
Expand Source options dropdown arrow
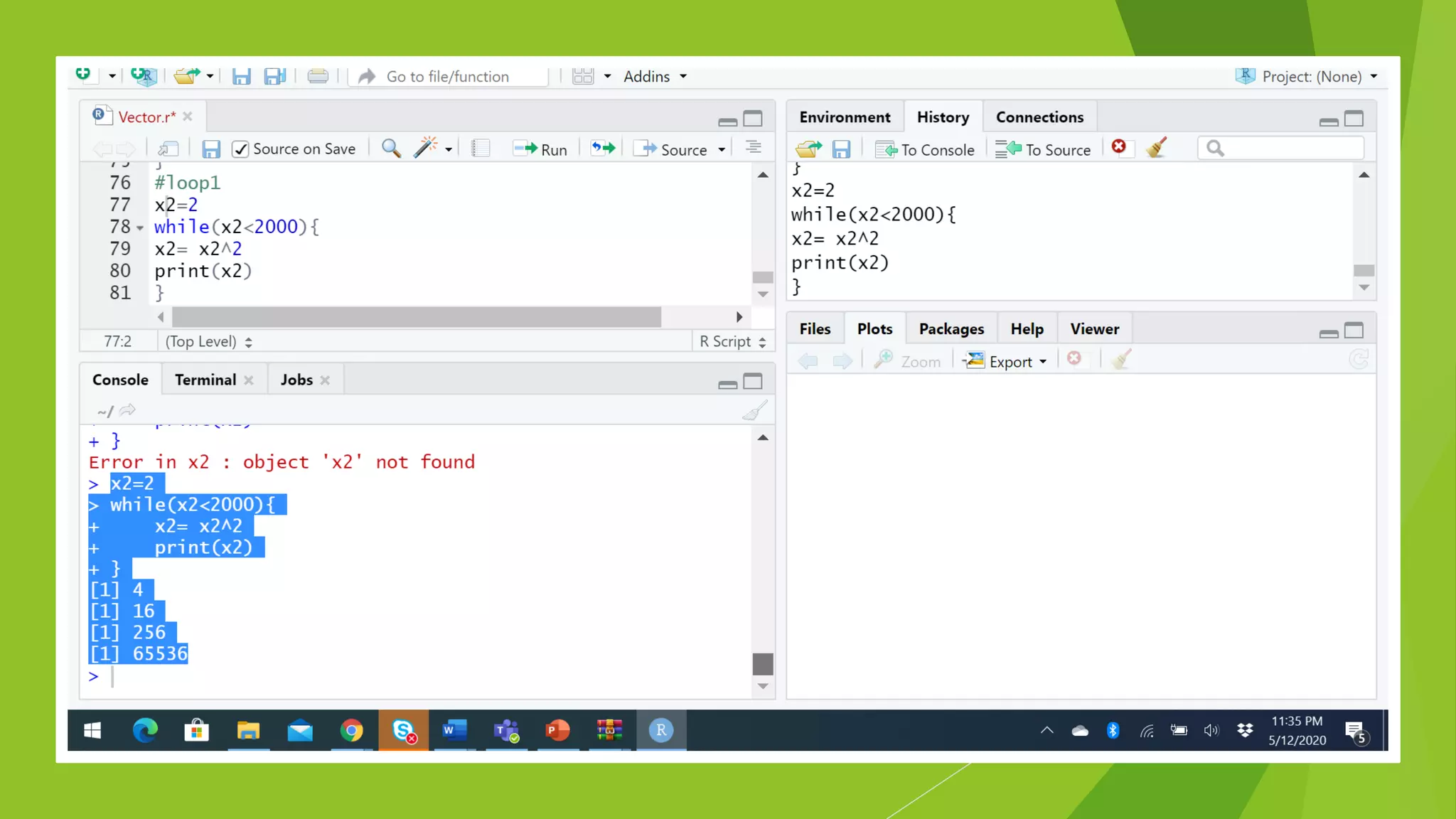722,149
